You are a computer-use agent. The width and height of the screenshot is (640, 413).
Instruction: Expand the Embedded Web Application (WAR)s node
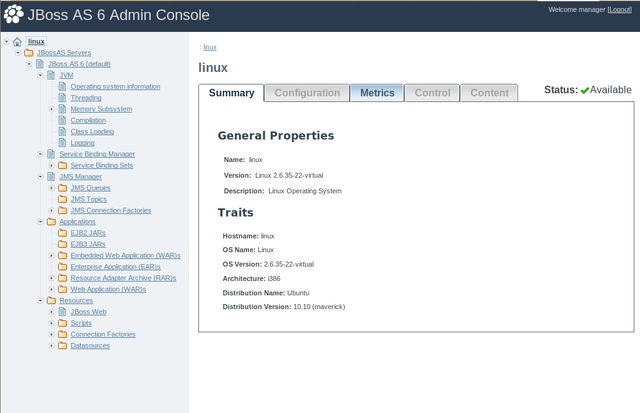(x=51, y=255)
